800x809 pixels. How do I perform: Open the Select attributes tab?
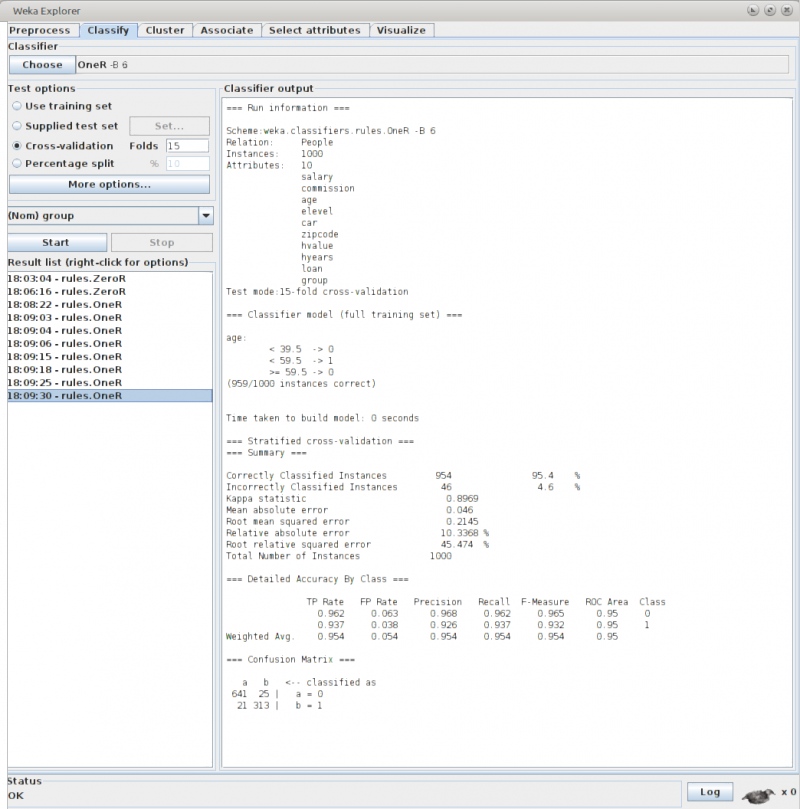(x=315, y=30)
